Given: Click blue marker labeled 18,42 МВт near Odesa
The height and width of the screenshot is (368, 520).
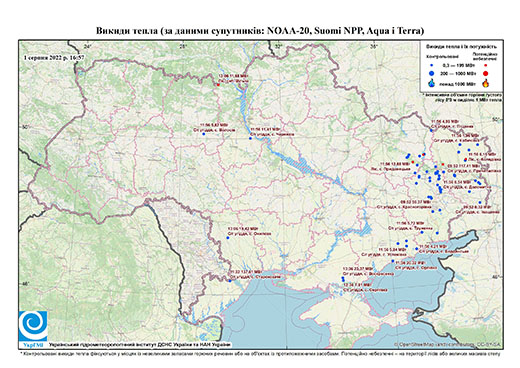Looking at the screenshot, I should [x=228, y=238].
